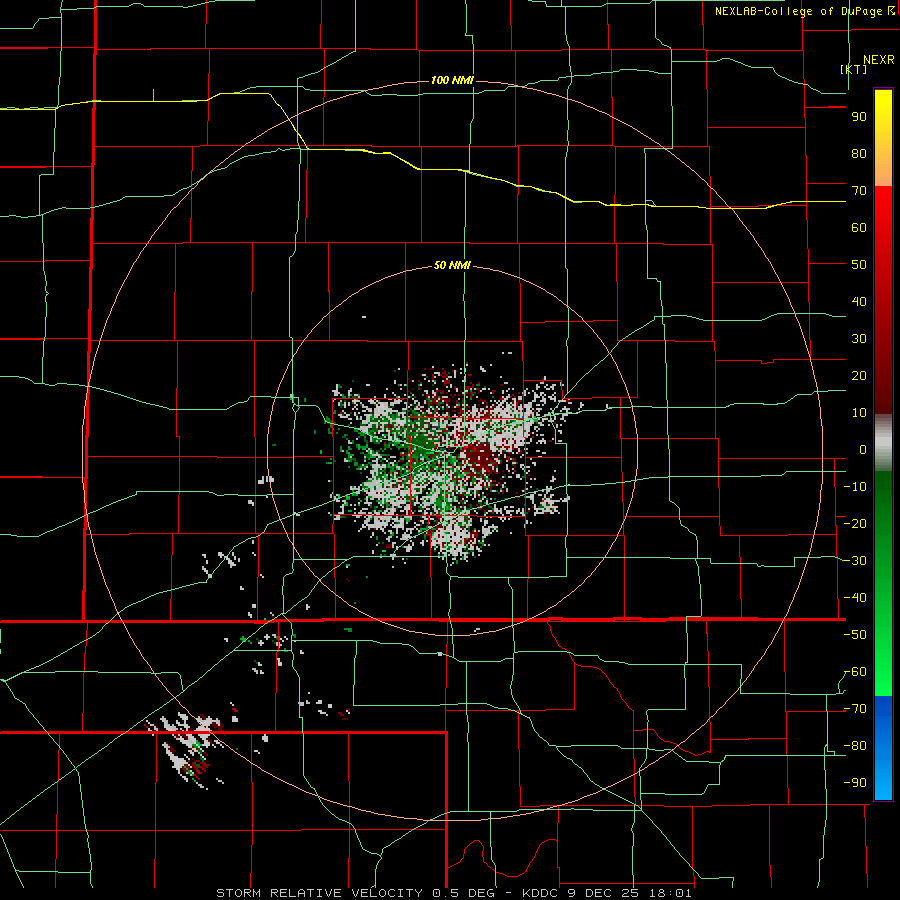Click the -80 value on the velocity scale
Viewport: 900px width, 900px height.
pyautogui.click(x=855, y=746)
